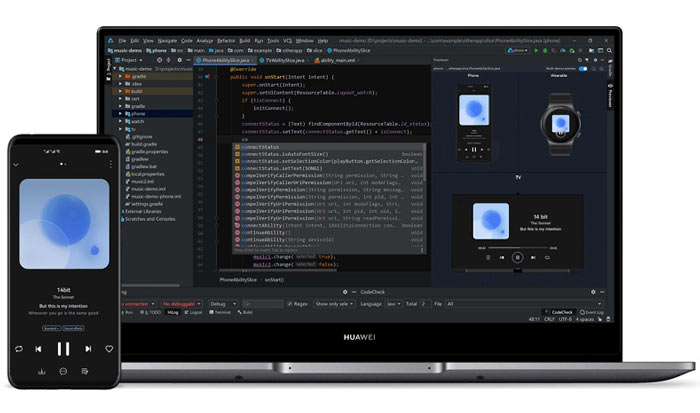The height and width of the screenshot is (413, 700).
Task: Open the HiLog tool window tab
Action: pyautogui.click(x=172, y=313)
